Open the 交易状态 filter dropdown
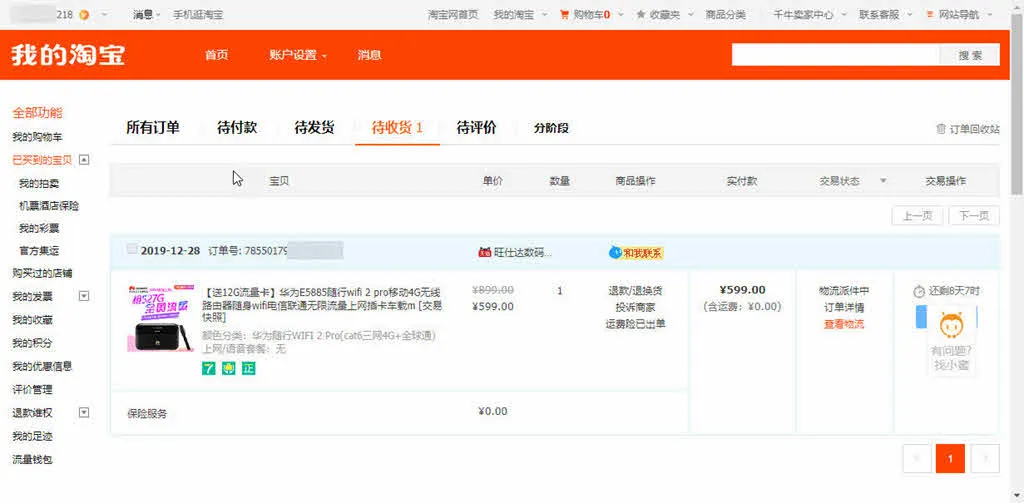Screen dimensions: 1024x503 pos(883,181)
